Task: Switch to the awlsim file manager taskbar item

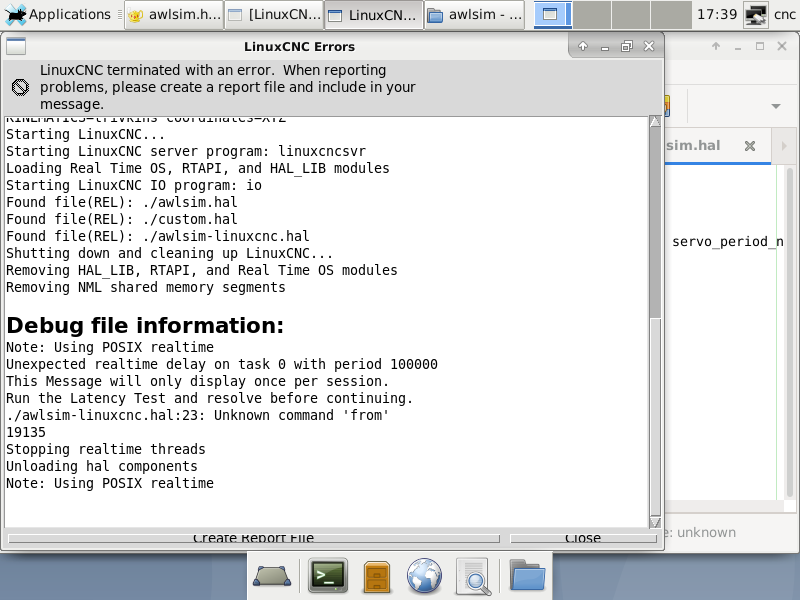Action: pos(475,14)
